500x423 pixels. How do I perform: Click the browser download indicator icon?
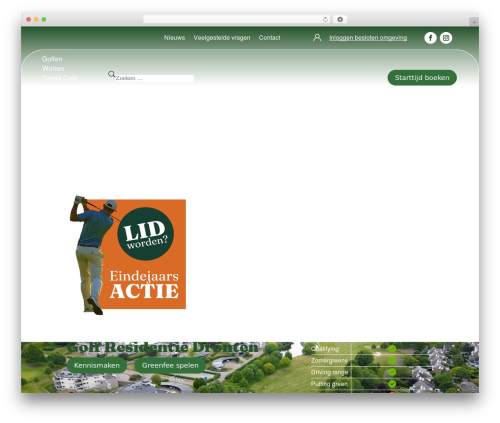(340, 19)
